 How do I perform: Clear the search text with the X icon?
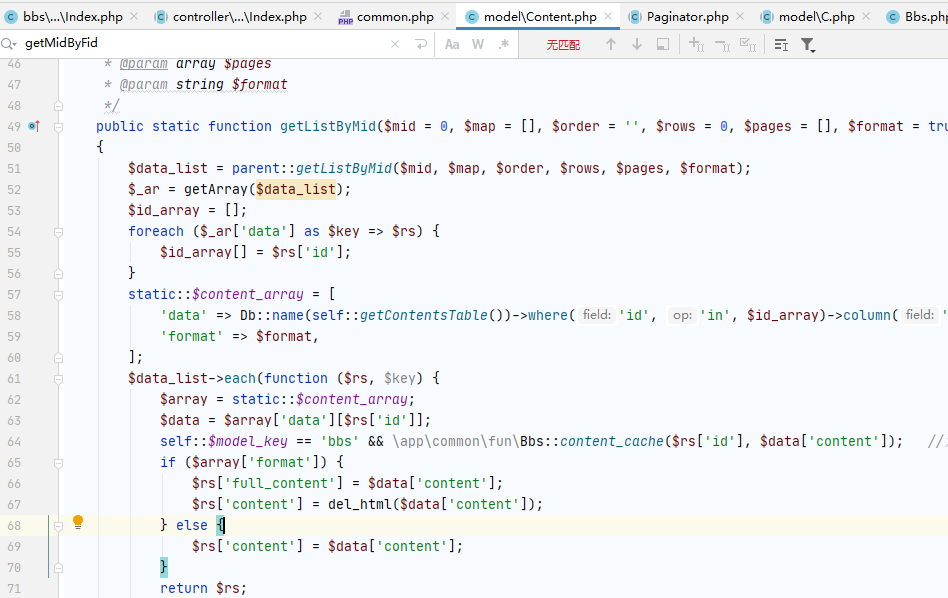click(x=395, y=45)
